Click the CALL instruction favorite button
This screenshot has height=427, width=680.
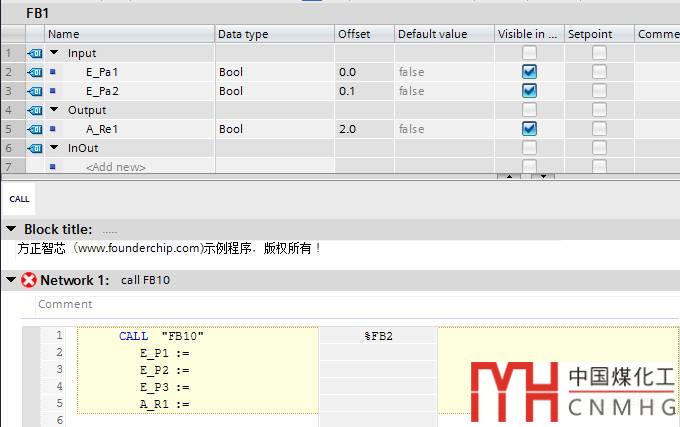pos(20,199)
